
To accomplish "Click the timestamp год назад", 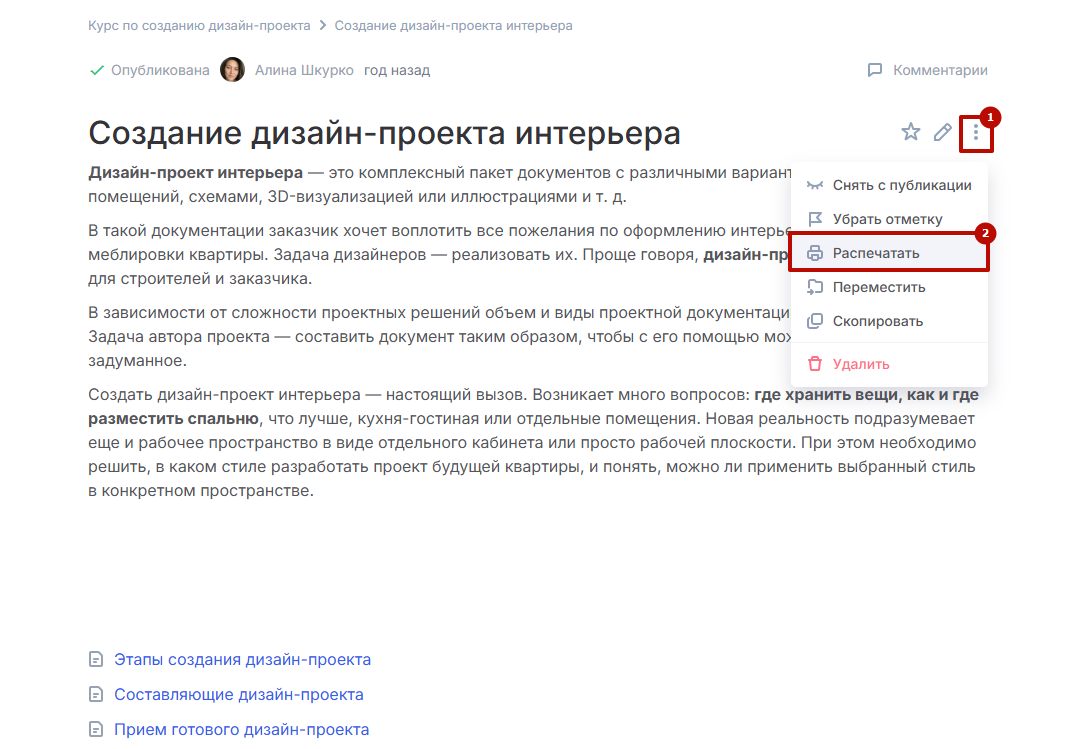I will 397,70.
